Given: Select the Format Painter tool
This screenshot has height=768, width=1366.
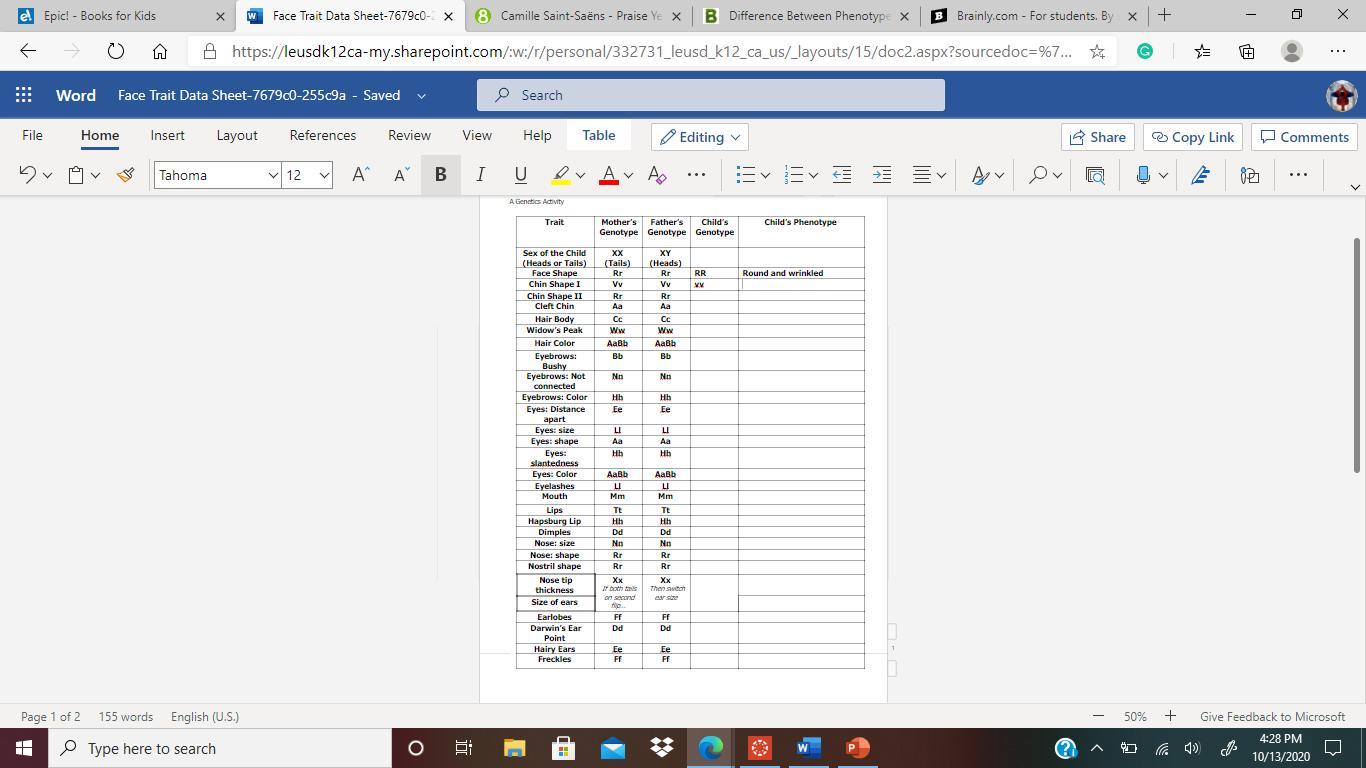Looking at the screenshot, I should click(124, 174).
